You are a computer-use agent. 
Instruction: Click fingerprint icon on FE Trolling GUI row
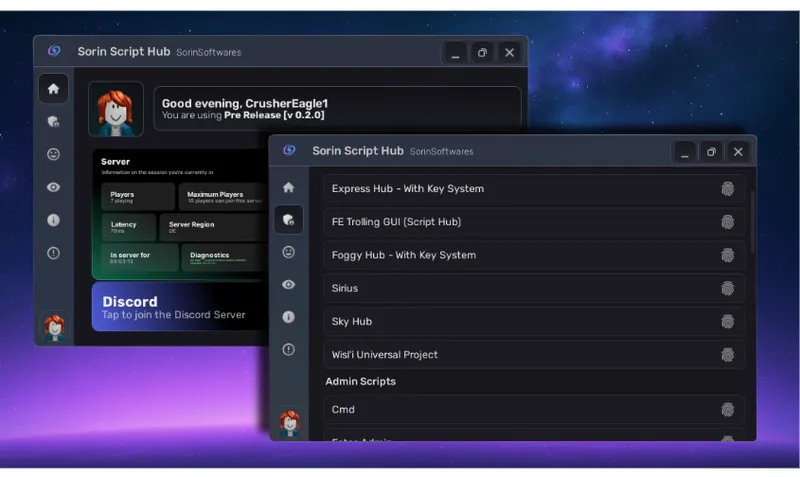click(728, 222)
